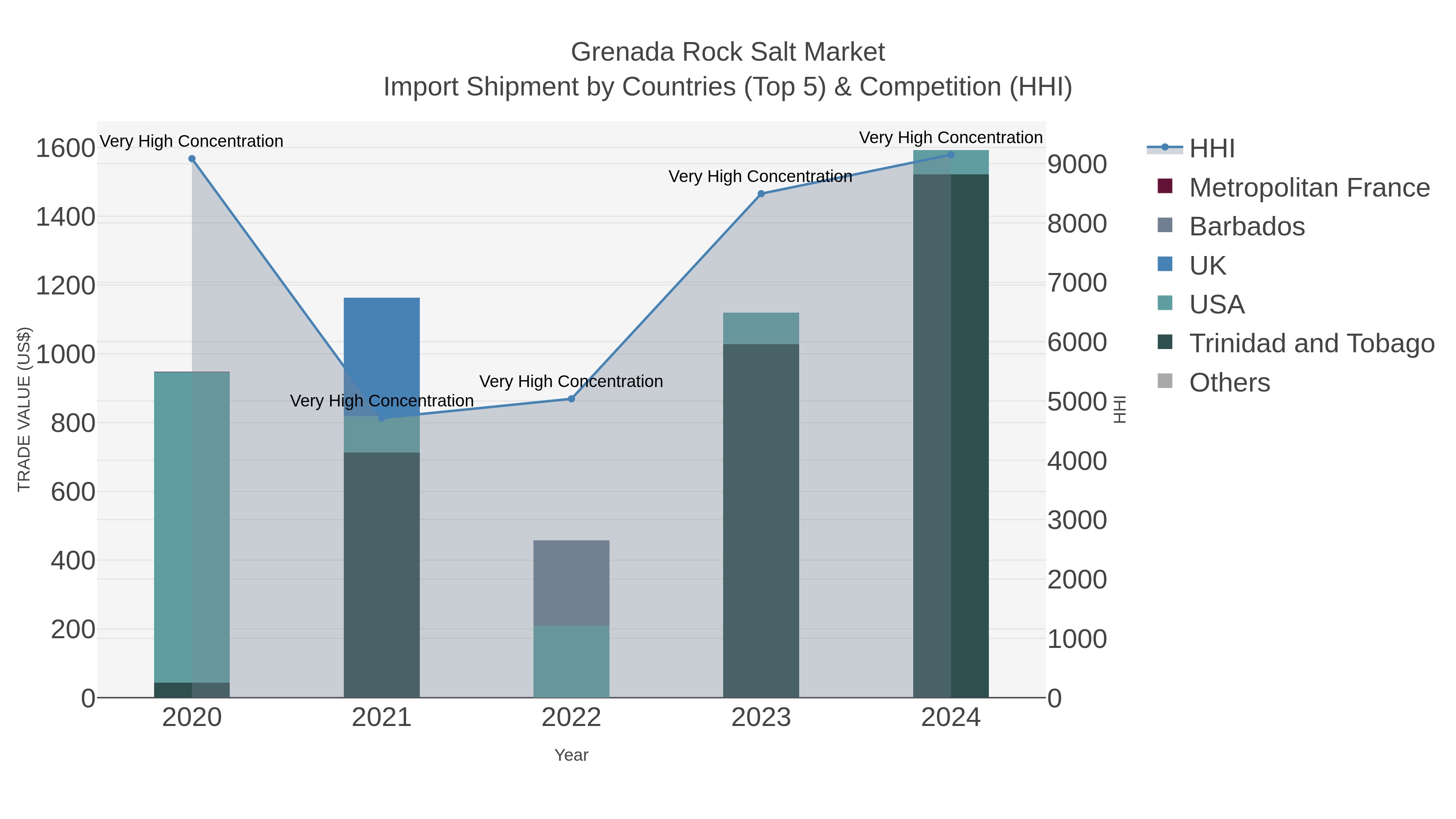Click Trinidad and Tobago bar in 2024
Screen dimensions: 1456x819
(x=951, y=436)
